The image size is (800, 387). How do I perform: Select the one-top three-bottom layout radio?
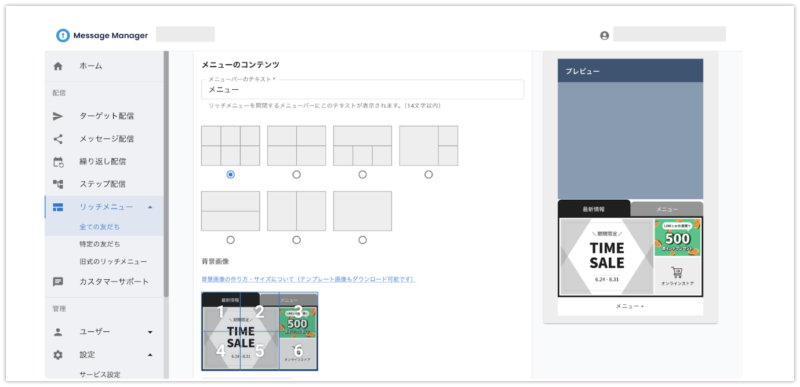click(362, 174)
